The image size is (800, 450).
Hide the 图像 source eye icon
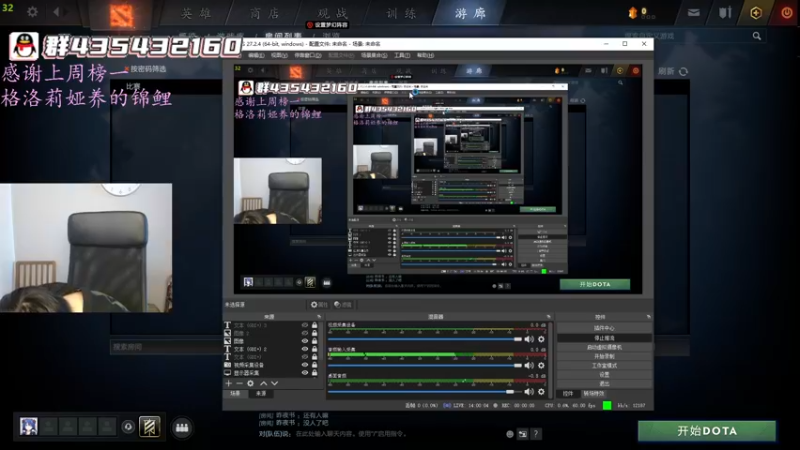305,341
